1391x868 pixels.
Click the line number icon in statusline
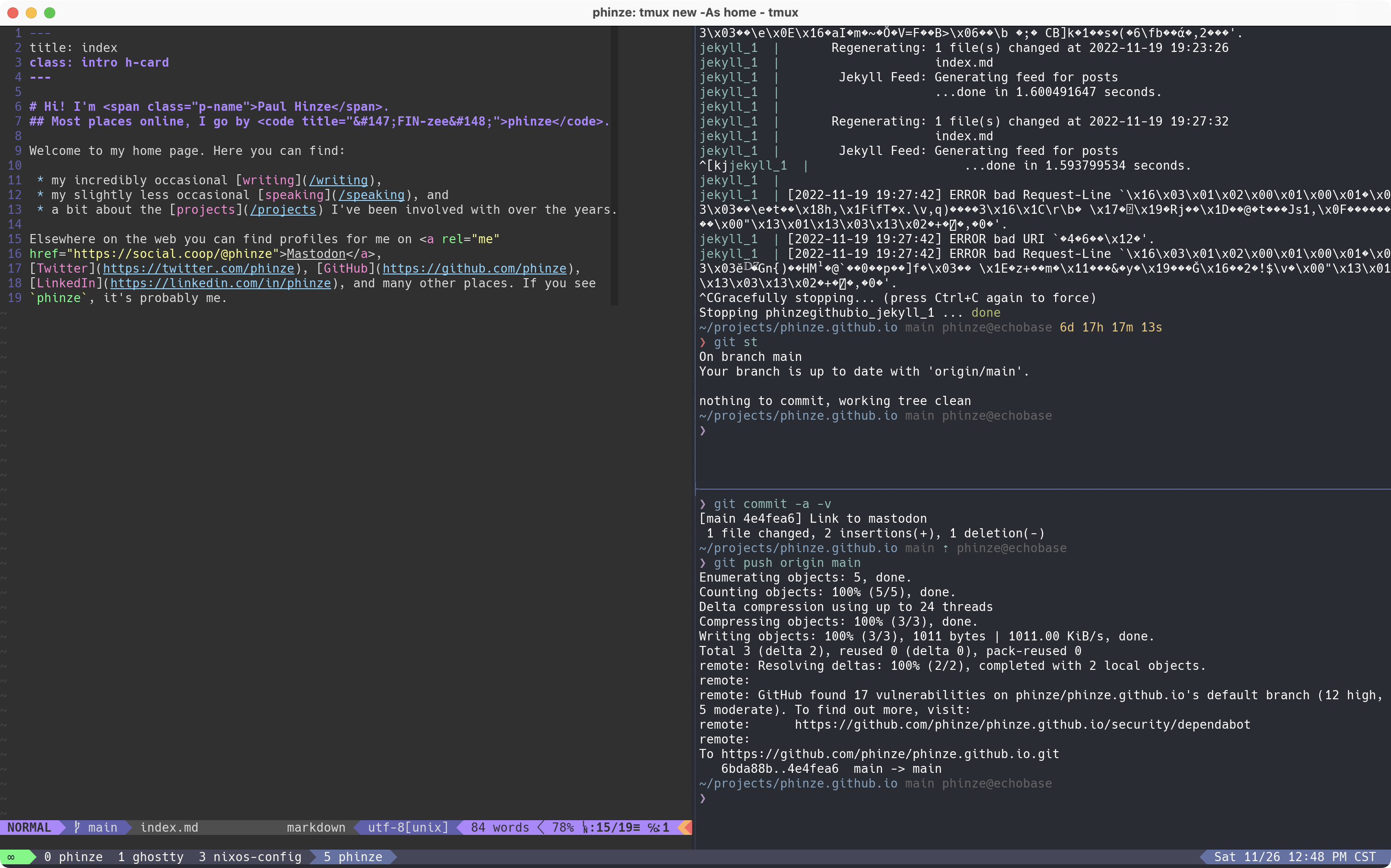(x=585, y=828)
